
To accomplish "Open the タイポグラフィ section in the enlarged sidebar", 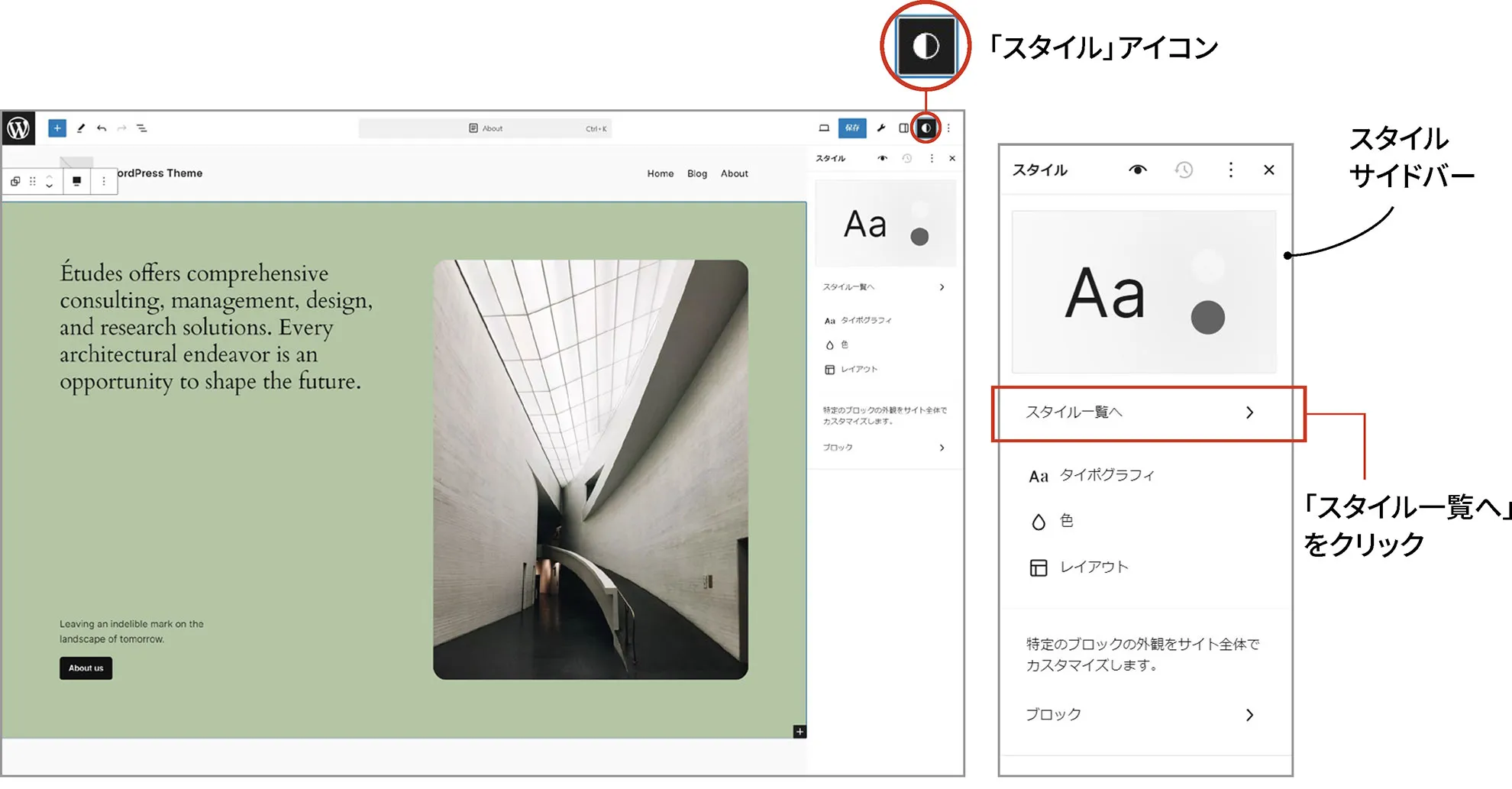I will coord(1107,475).
